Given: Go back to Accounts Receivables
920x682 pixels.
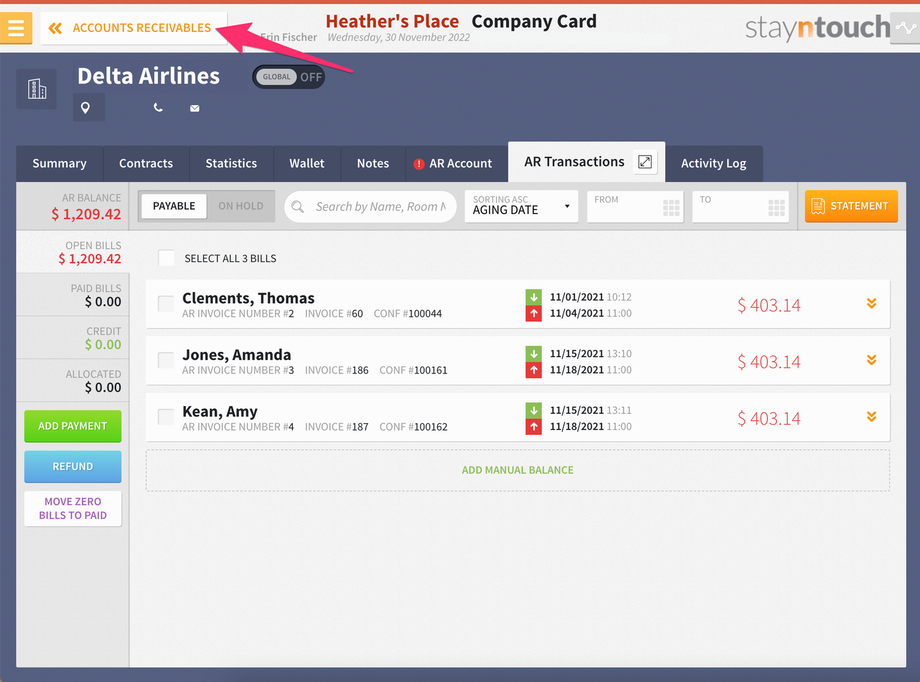Looking at the screenshot, I should (134, 28).
